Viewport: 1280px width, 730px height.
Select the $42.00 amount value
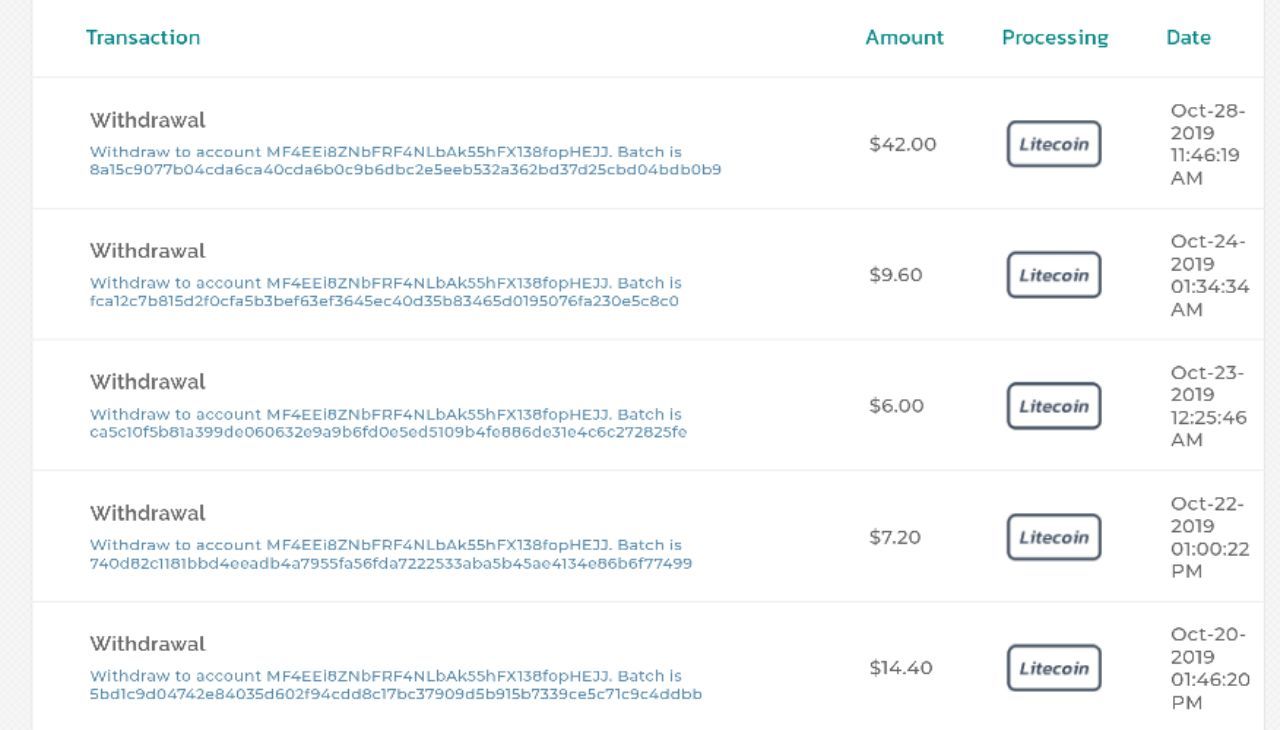tap(902, 144)
